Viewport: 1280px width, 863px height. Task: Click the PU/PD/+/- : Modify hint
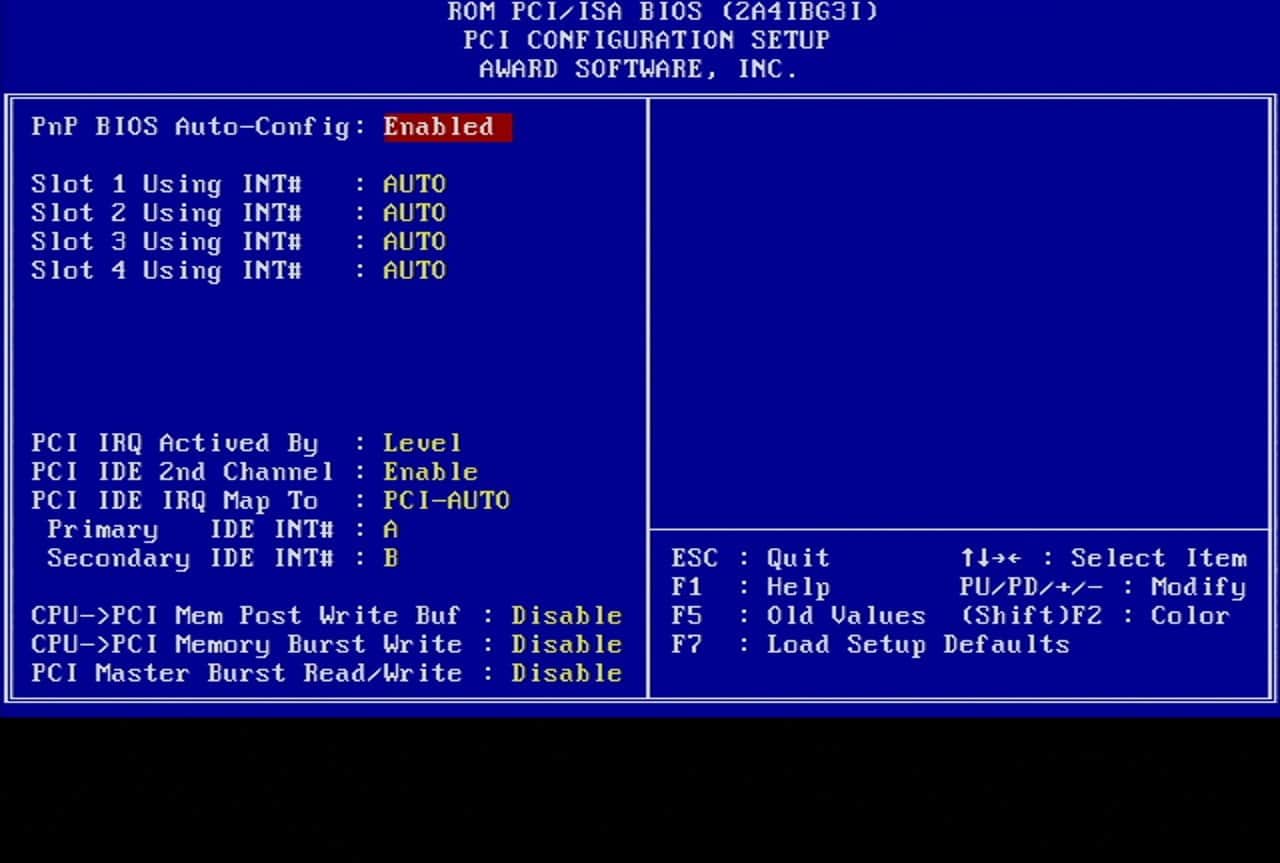click(x=1103, y=587)
